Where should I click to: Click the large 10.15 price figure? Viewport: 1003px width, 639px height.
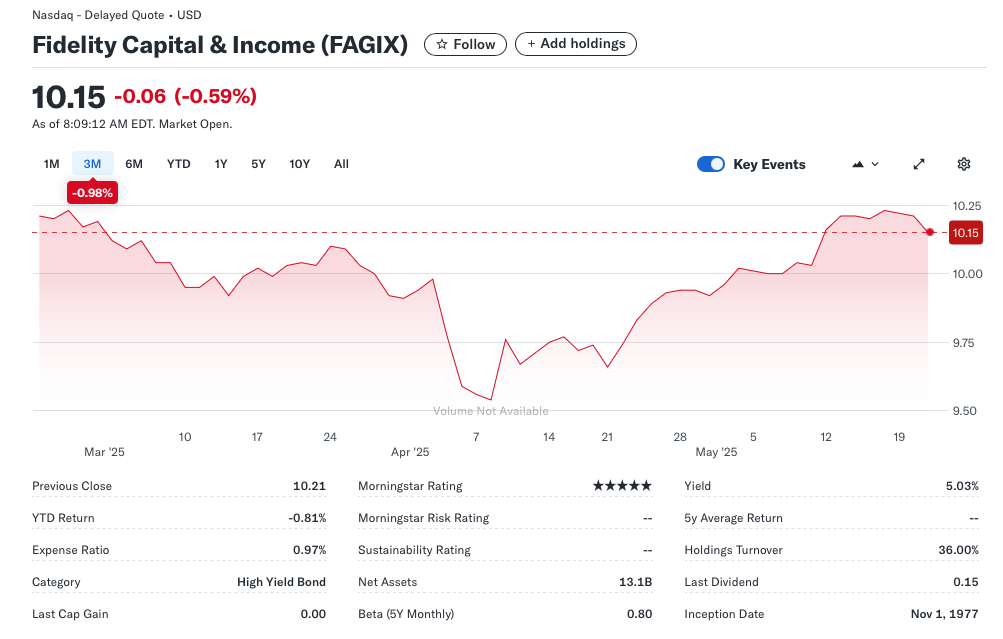68,97
